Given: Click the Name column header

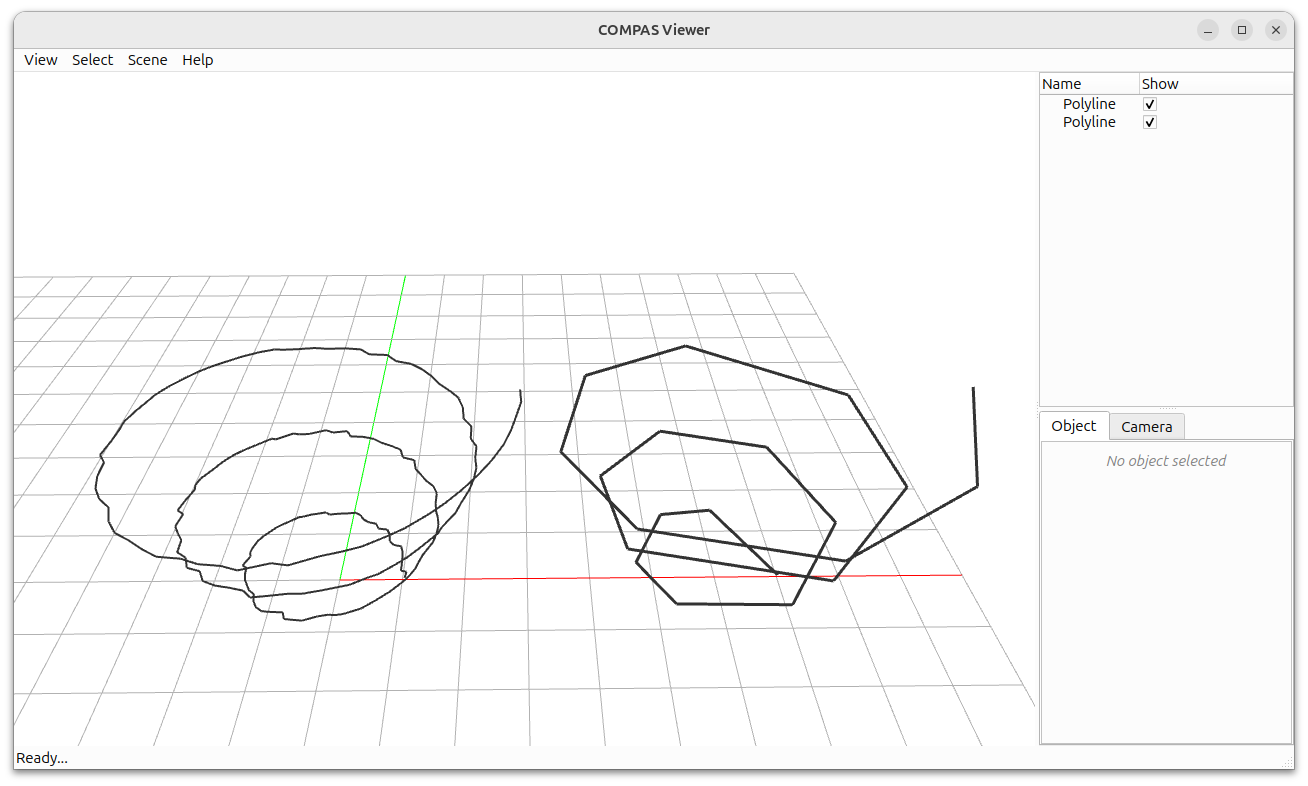Looking at the screenshot, I should point(1062,83).
